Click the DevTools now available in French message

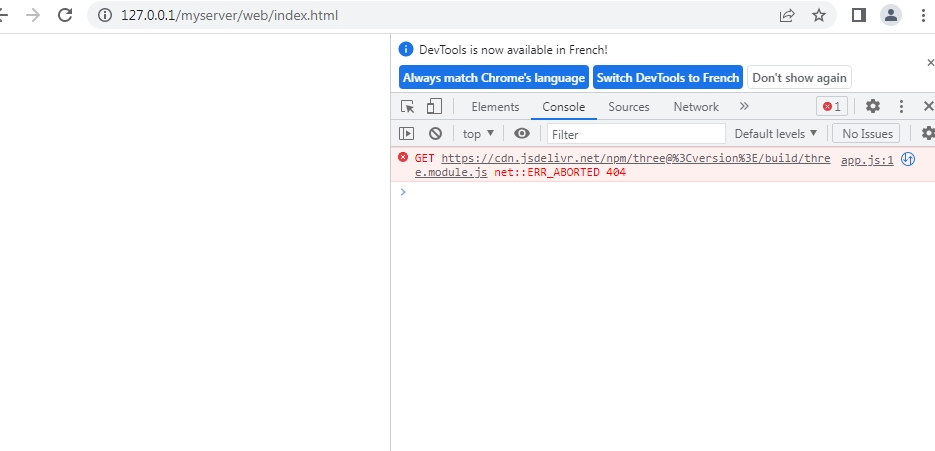[513, 50]
